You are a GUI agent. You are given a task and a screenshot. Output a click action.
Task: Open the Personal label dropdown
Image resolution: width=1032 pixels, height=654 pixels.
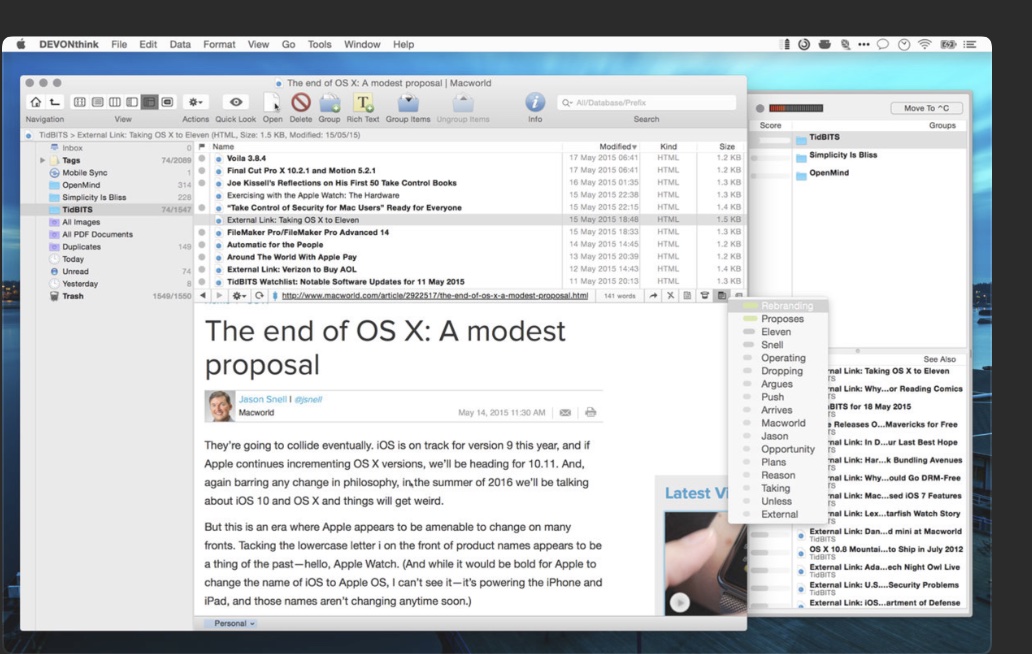[x=230, y=623]
